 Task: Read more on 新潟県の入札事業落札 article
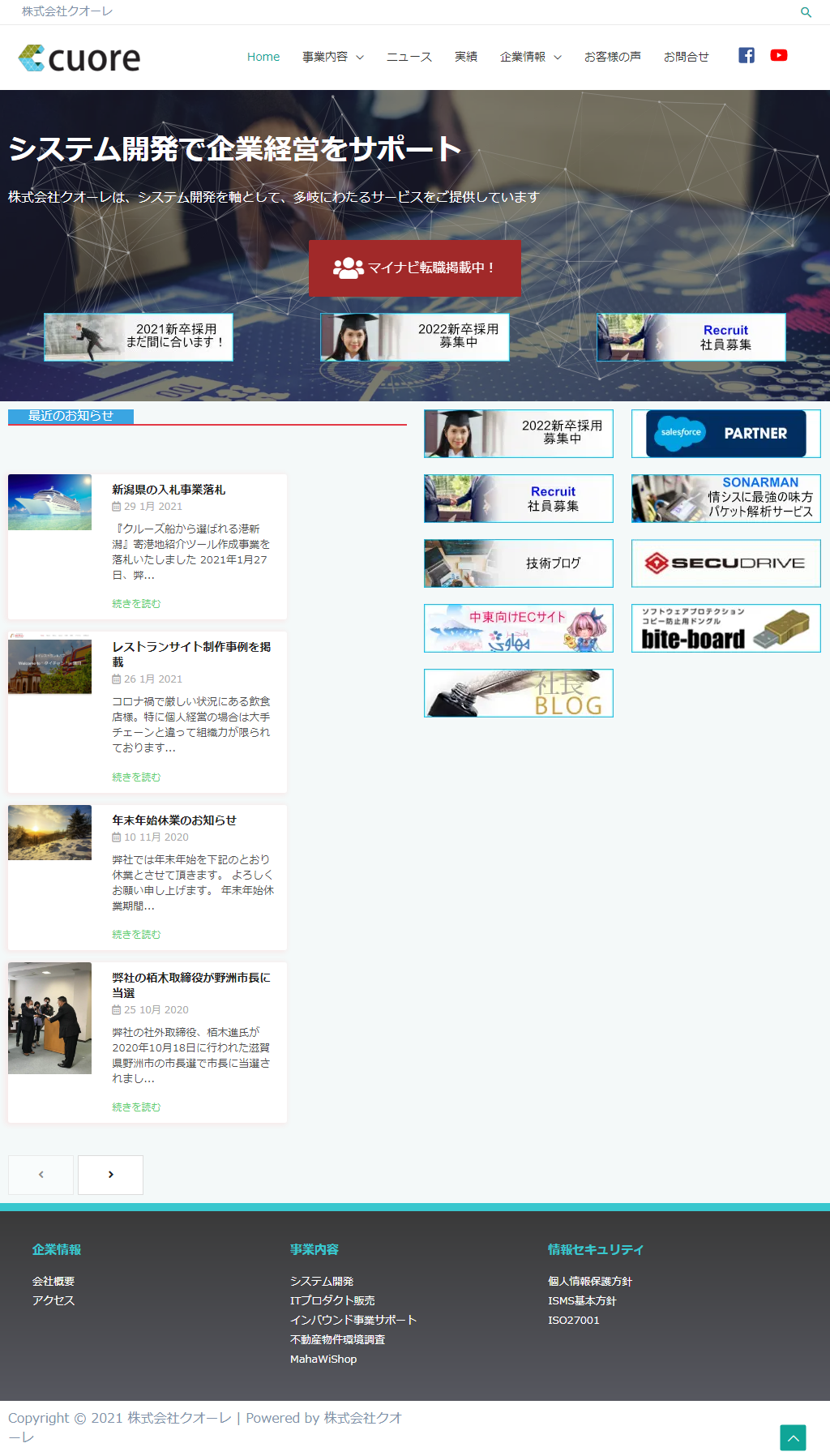tap(136, 604)
